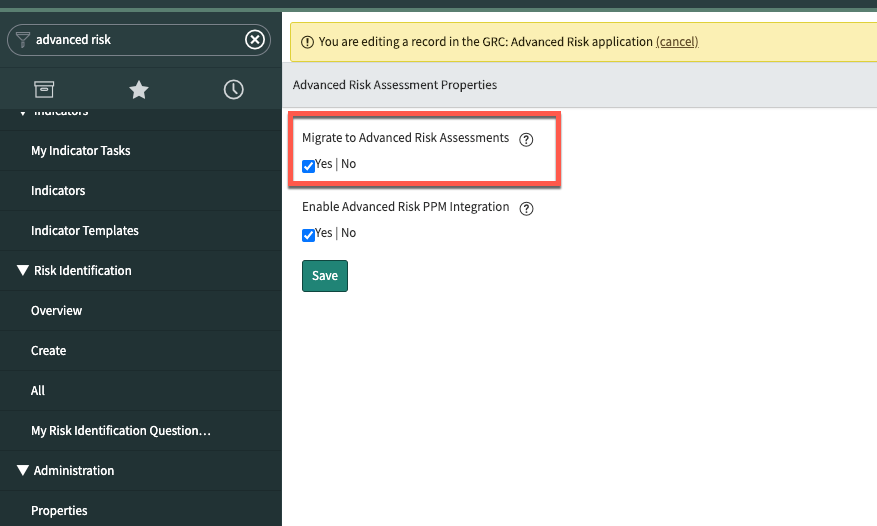
Task: Show help for Migrate to Advanced Risk Assessments
Action: coord(526,139)
